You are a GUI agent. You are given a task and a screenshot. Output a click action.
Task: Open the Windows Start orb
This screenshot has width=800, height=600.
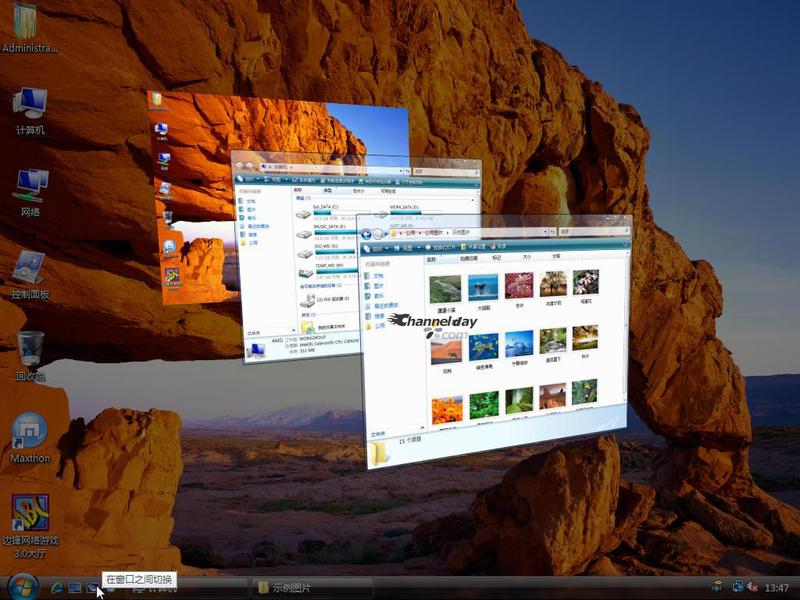(x=23, y=587)
